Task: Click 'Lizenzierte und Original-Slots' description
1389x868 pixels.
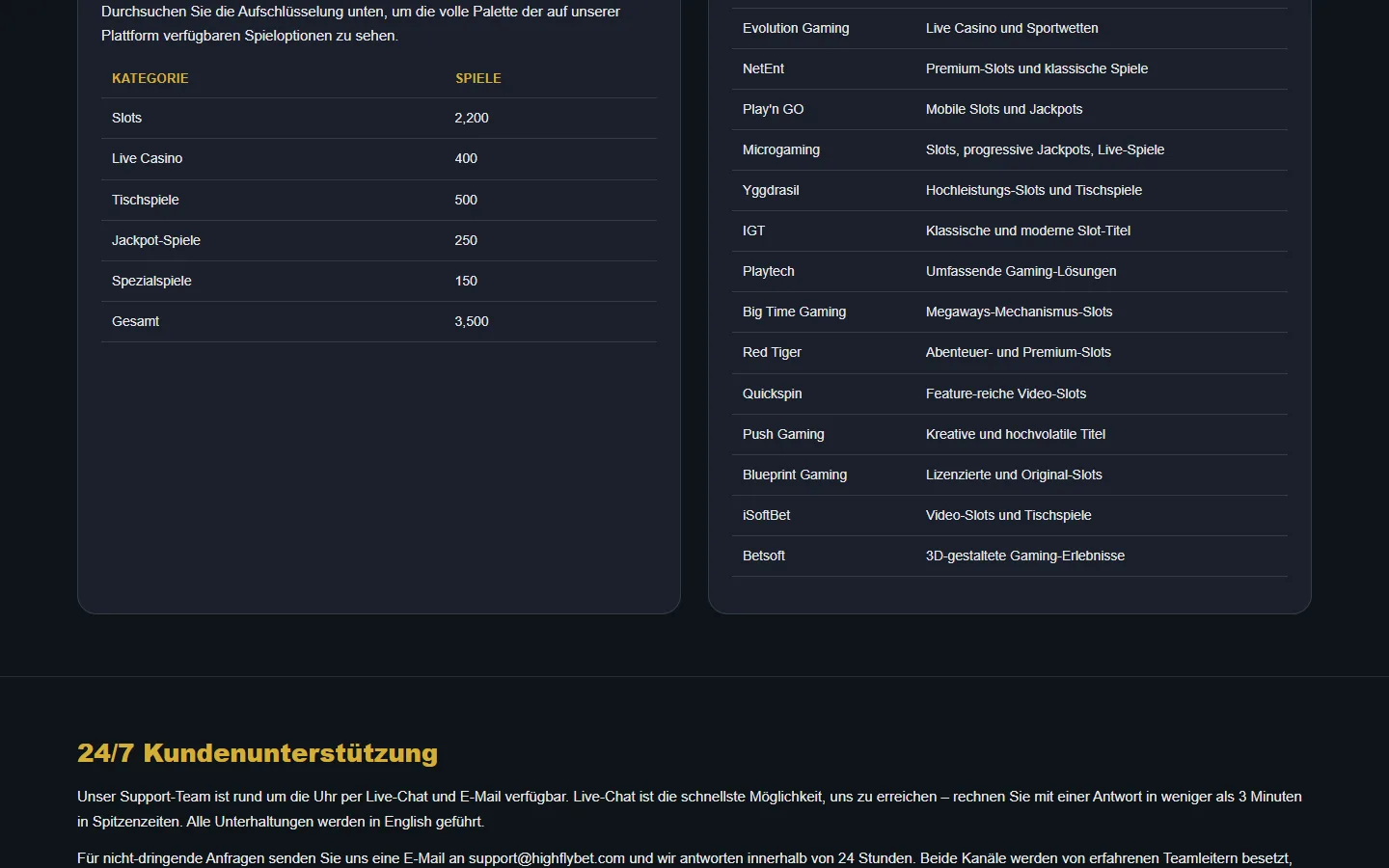Action: (x=1014, y=475)
